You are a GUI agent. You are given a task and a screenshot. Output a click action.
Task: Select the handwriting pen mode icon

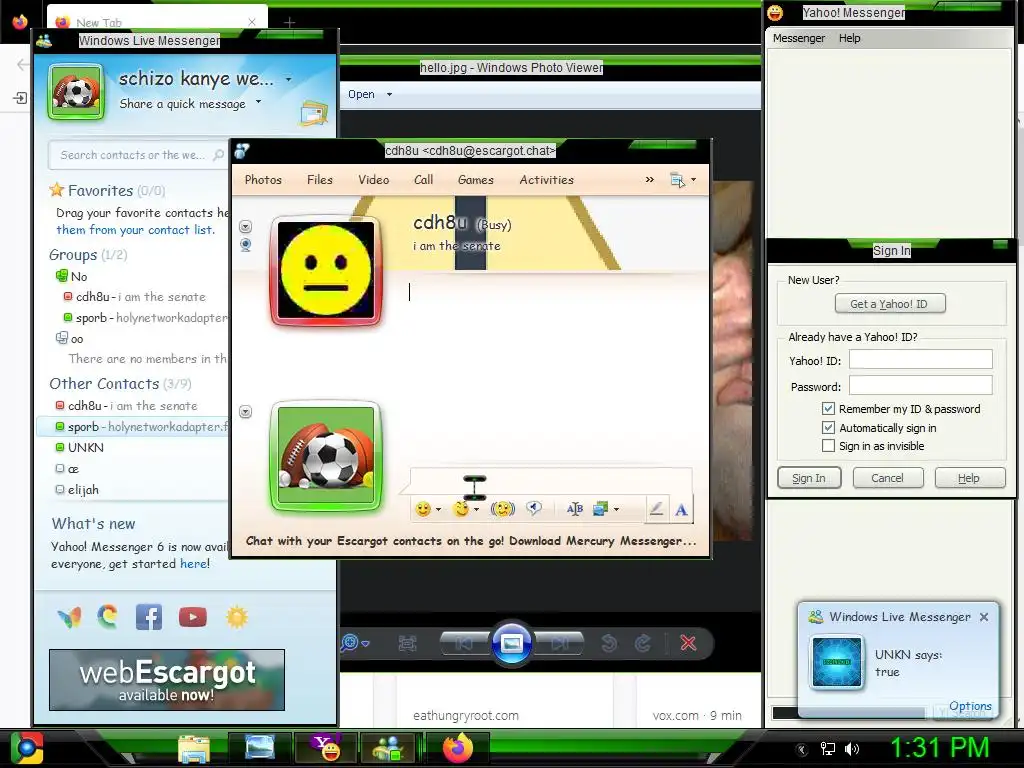point(656,509)
